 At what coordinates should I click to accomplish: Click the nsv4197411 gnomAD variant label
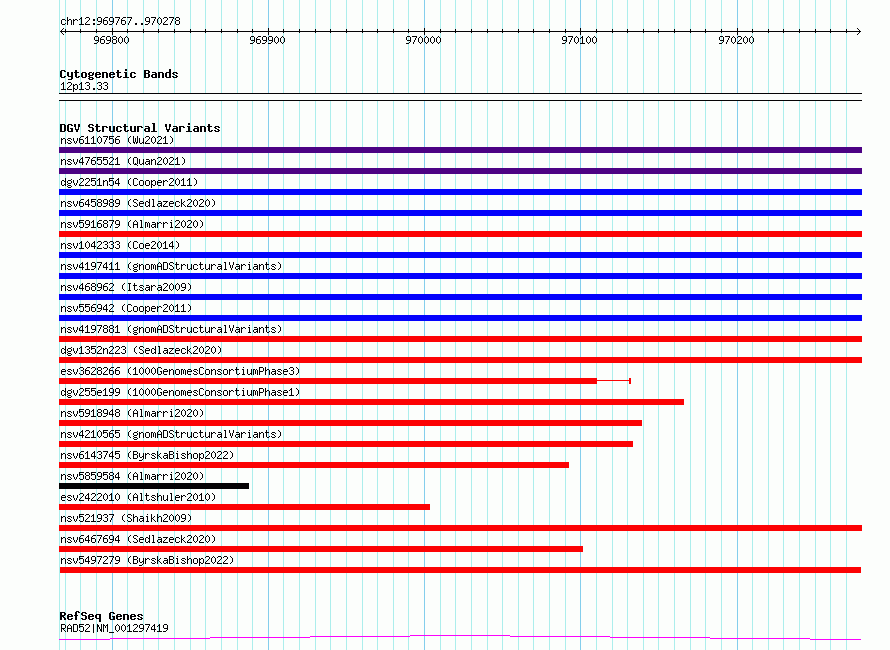(x=171, y=266)
